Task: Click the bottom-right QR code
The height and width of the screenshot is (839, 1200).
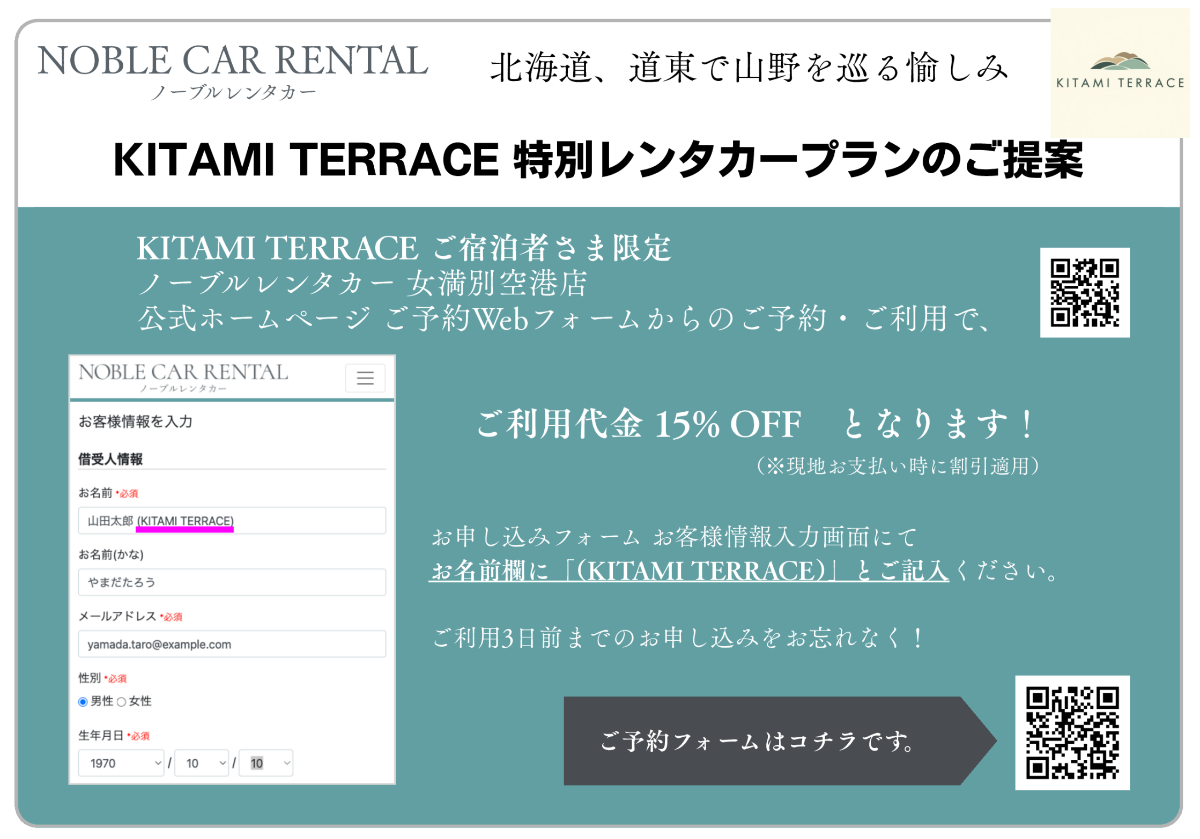Action: pyautogui.click(x=1072, y=733)
